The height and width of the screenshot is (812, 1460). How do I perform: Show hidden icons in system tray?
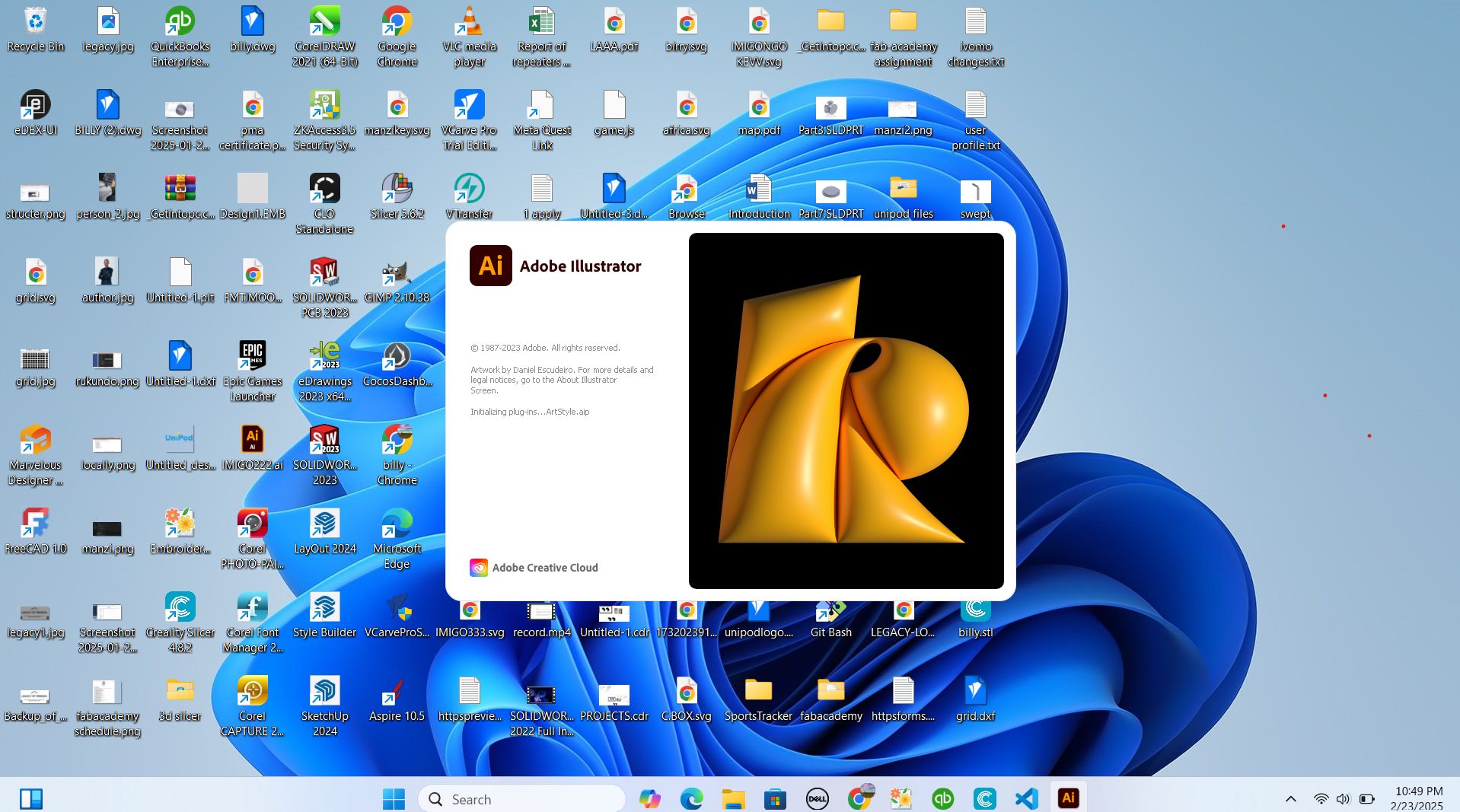[1291, 799]
